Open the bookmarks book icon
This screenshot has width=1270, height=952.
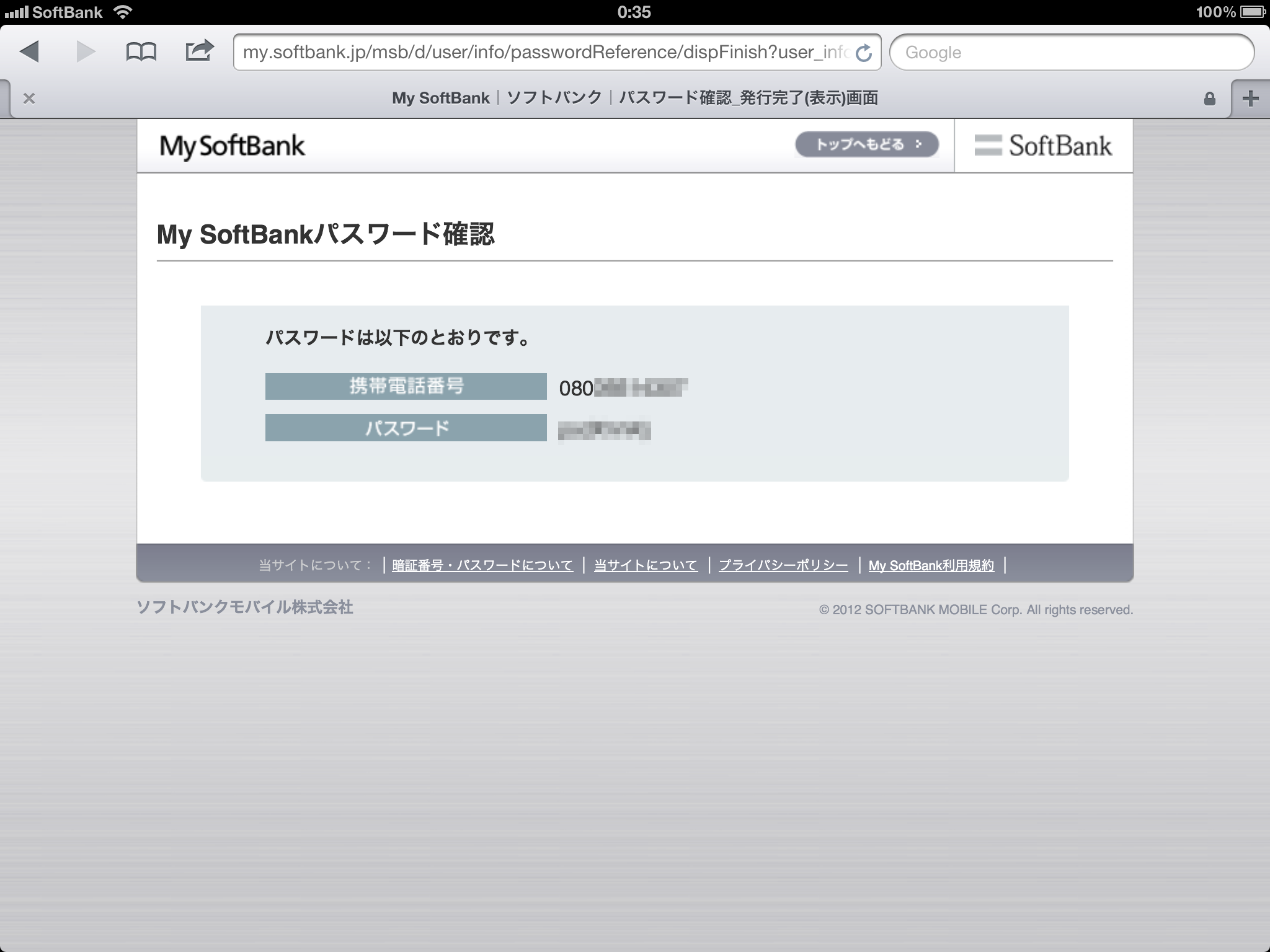click(141, 52)
